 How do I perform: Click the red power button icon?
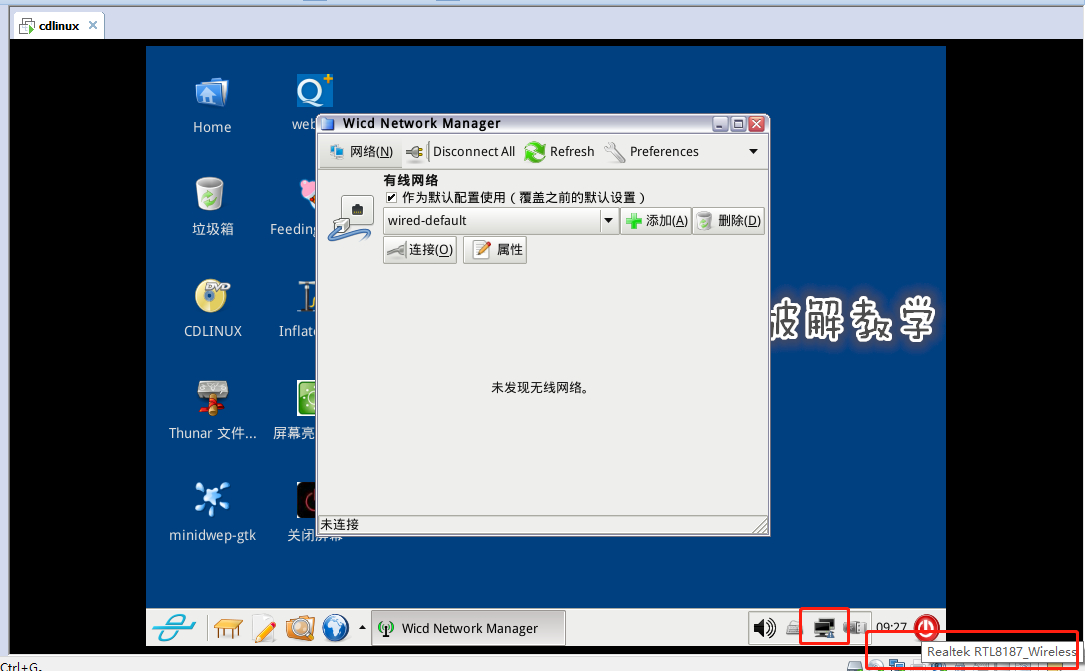pyautogui.click(x=927, y=628)
